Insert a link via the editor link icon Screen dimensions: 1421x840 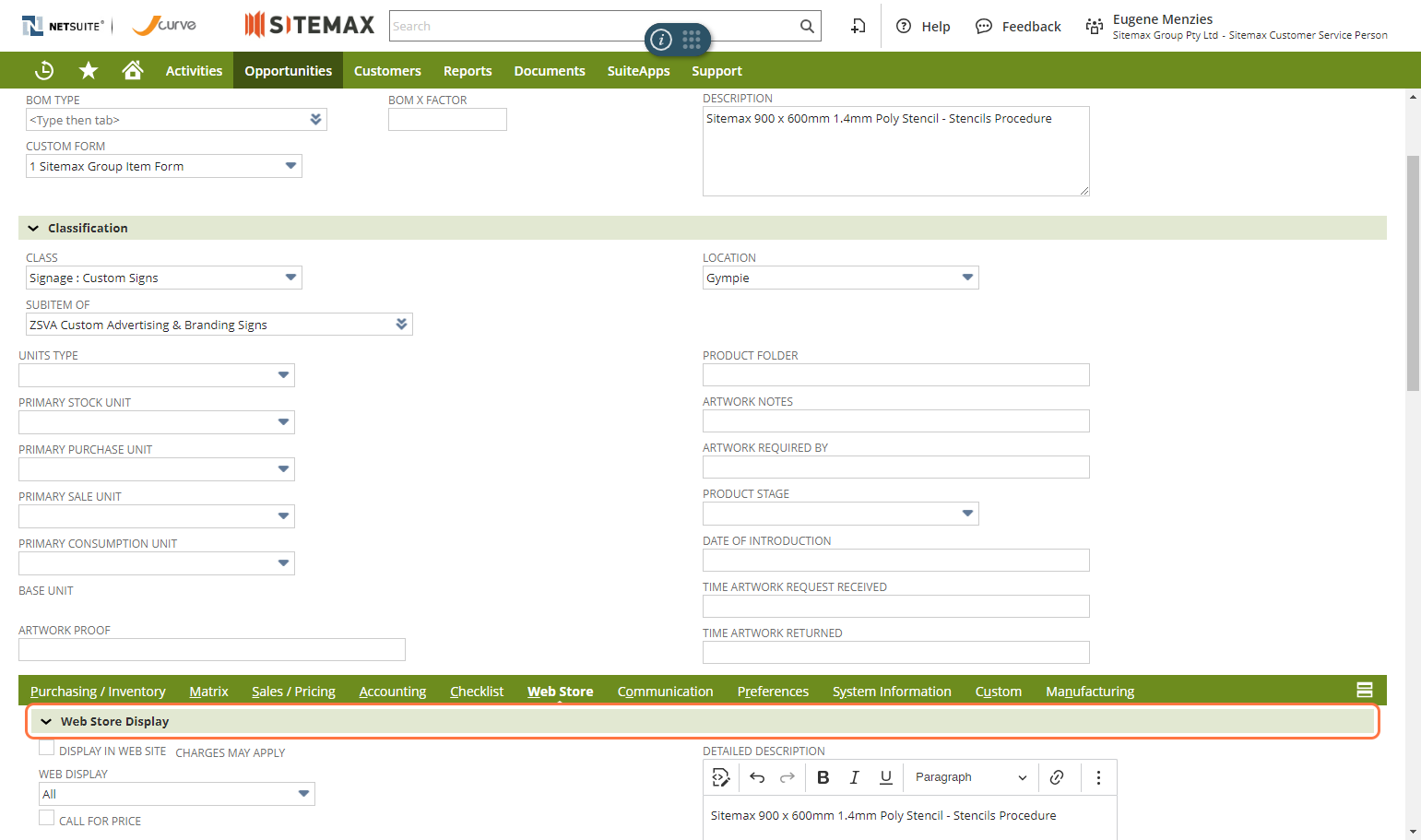(x=1057, y=777)
